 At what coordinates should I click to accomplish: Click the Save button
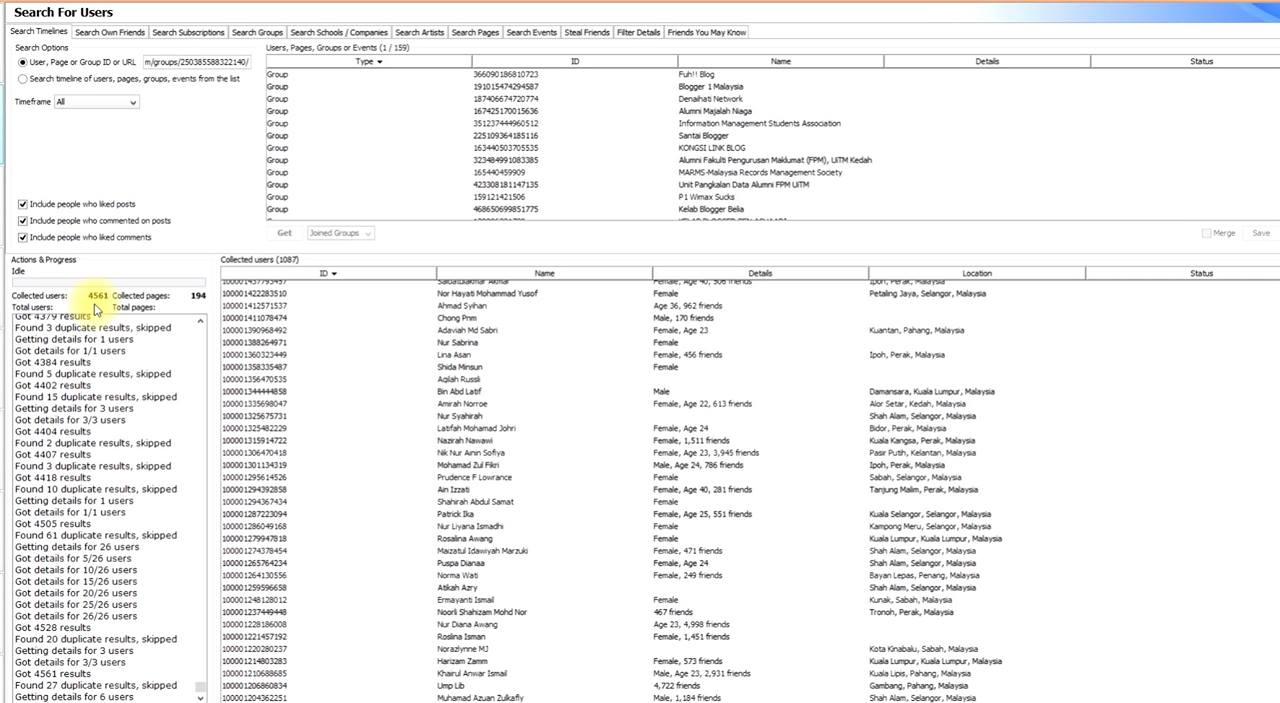[1261, 233]
